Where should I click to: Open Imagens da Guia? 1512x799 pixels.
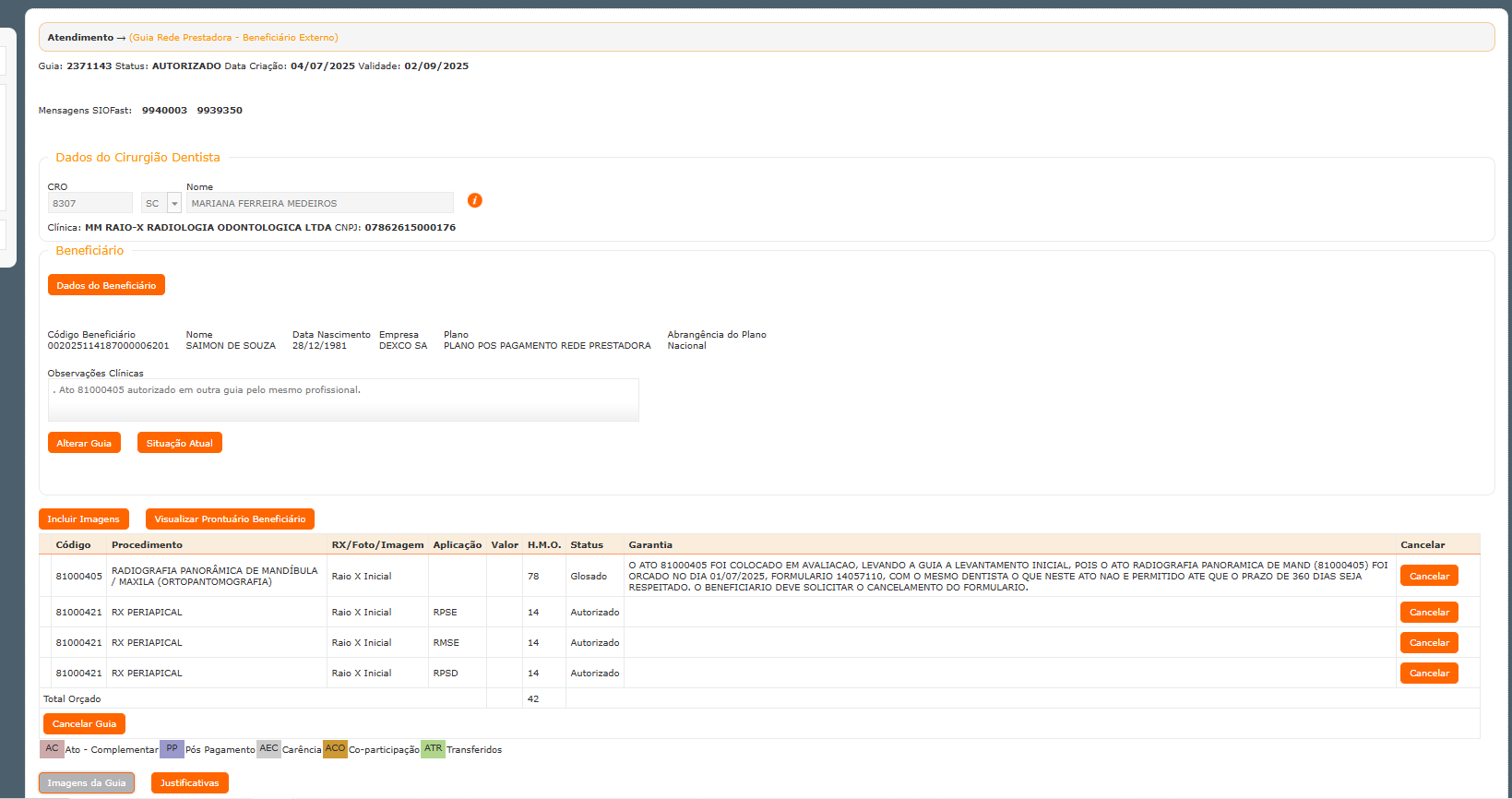click(x=87, y=782)
